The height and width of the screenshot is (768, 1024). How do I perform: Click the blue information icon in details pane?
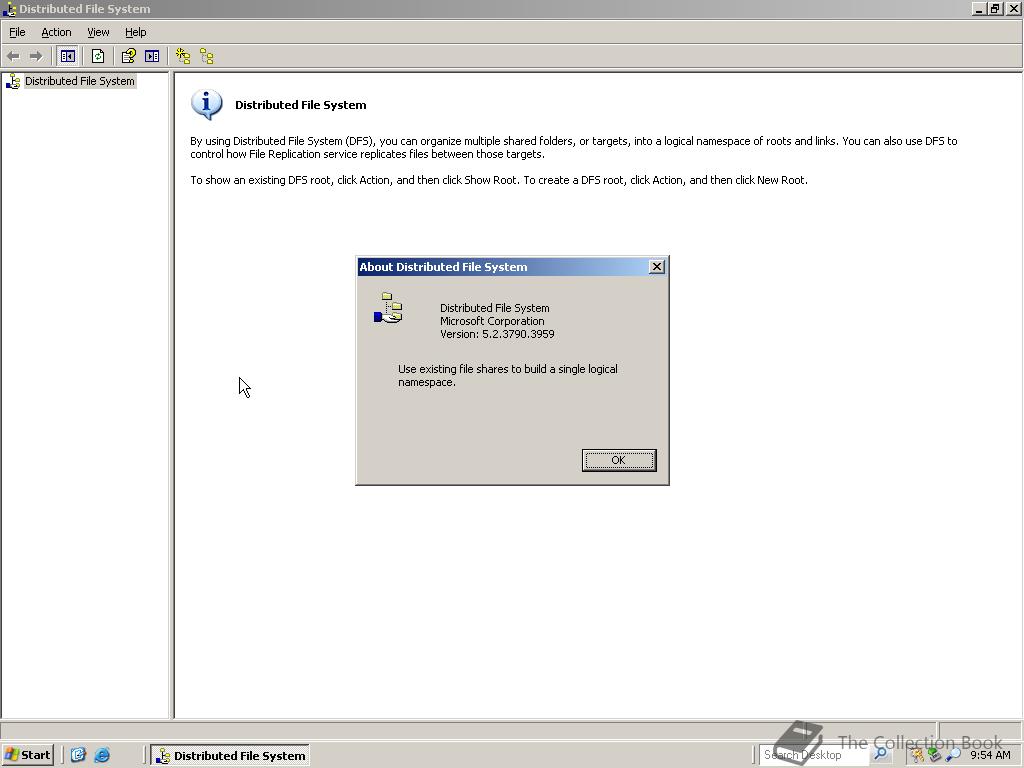pyautogui.click(x=206, y=104)
